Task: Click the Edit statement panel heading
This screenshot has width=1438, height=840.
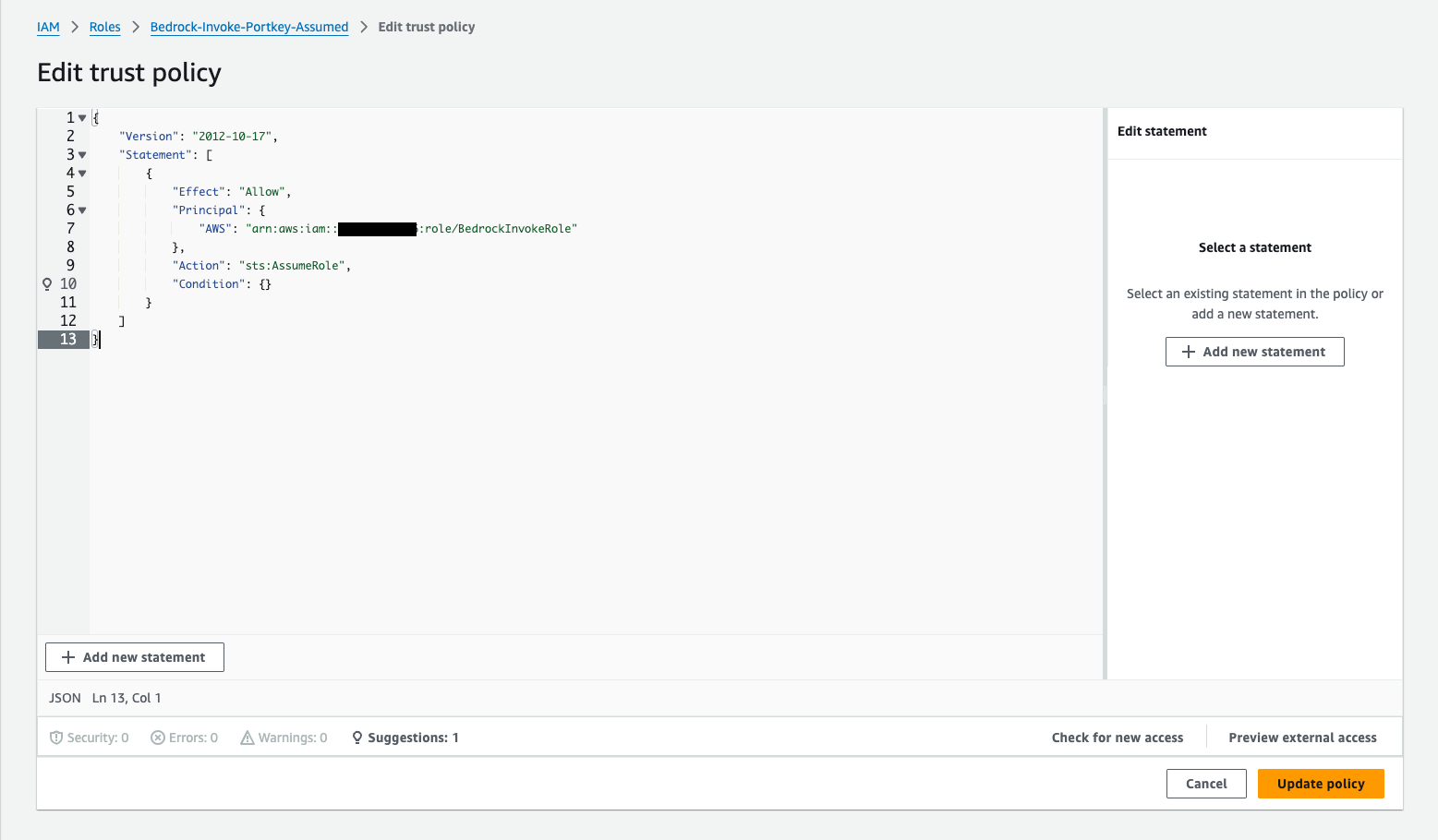Action: [x=1162, y=131]
